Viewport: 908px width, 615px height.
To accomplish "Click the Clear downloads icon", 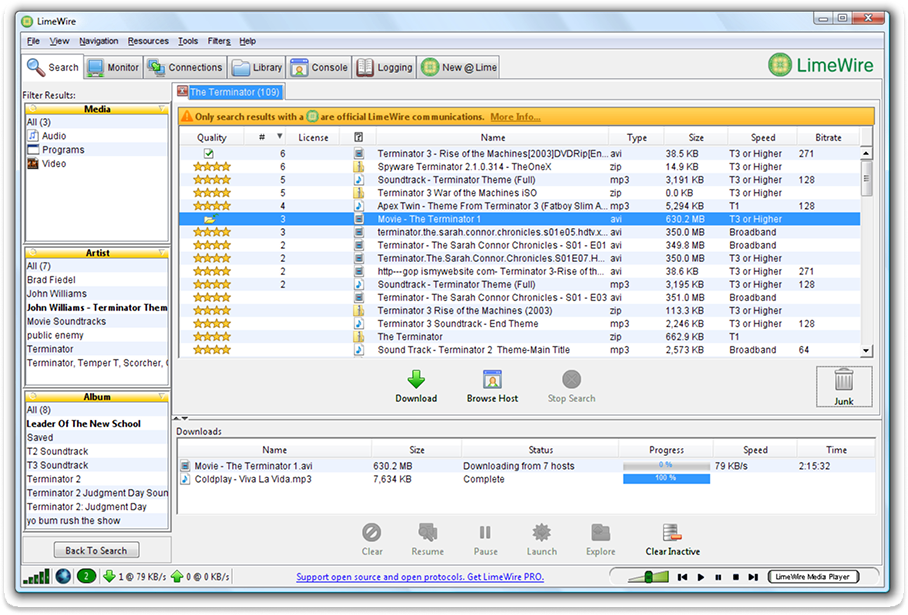I will (371, 532).
